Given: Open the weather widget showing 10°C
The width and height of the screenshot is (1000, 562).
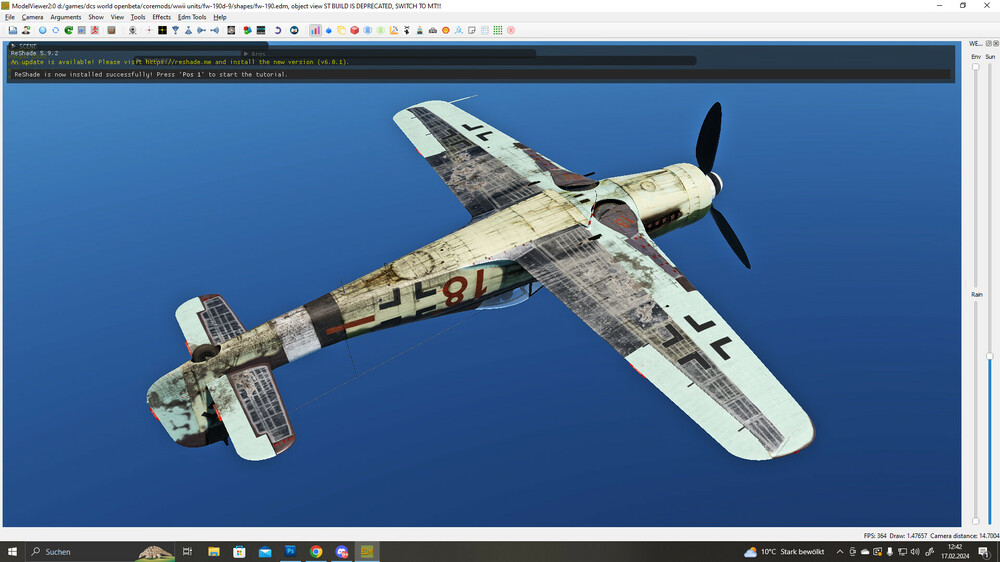Looking at the screenshot, I should [x=784, y=552].
